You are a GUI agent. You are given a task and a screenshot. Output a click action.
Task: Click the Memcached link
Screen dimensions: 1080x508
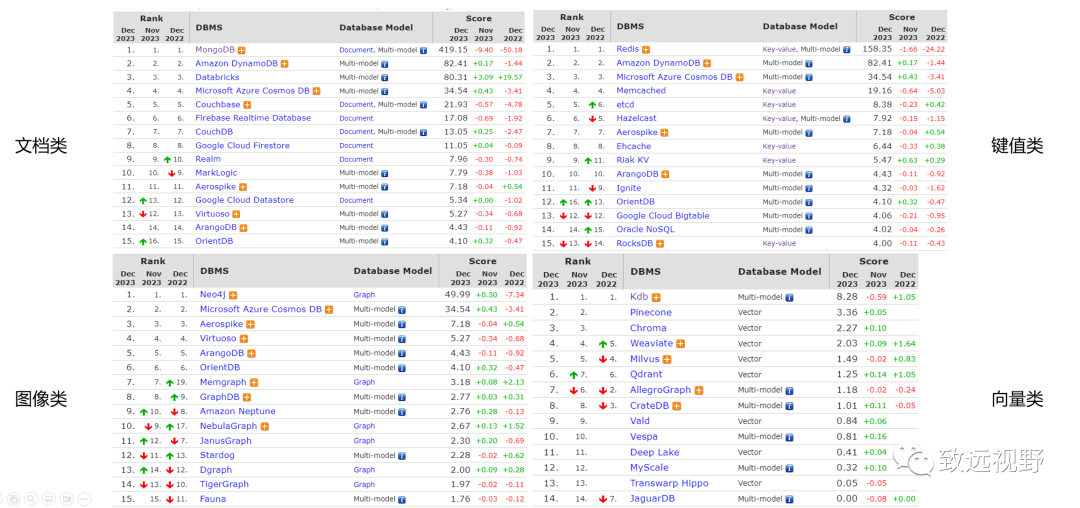[x=641, y=91]
